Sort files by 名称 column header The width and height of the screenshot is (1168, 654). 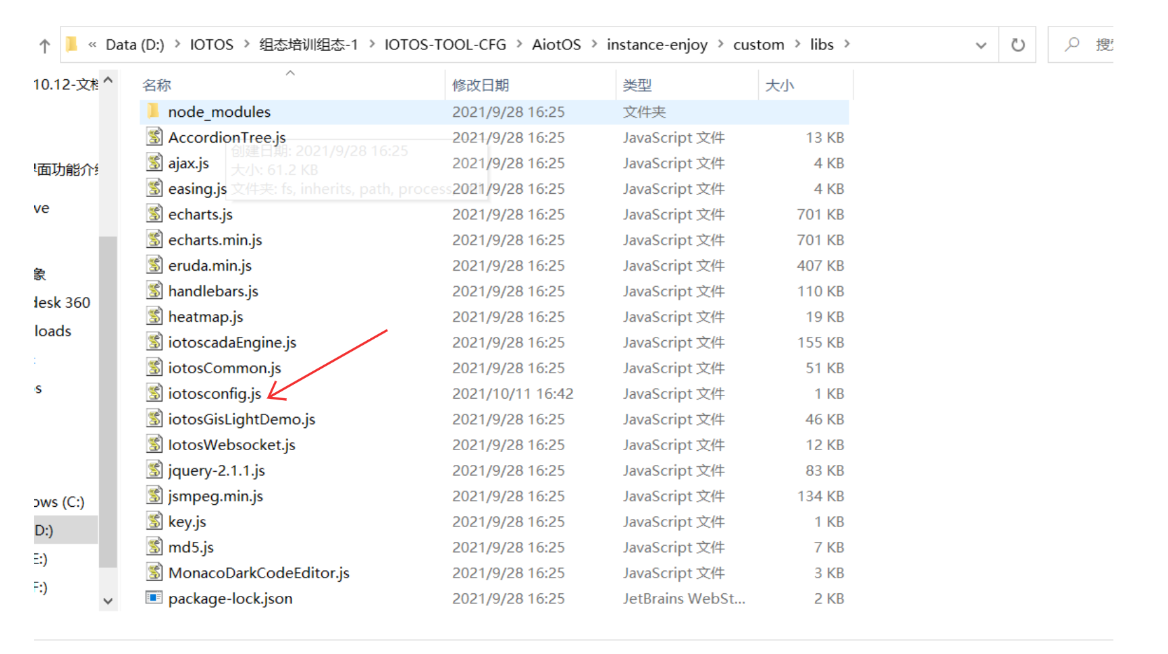coord(157,86)
